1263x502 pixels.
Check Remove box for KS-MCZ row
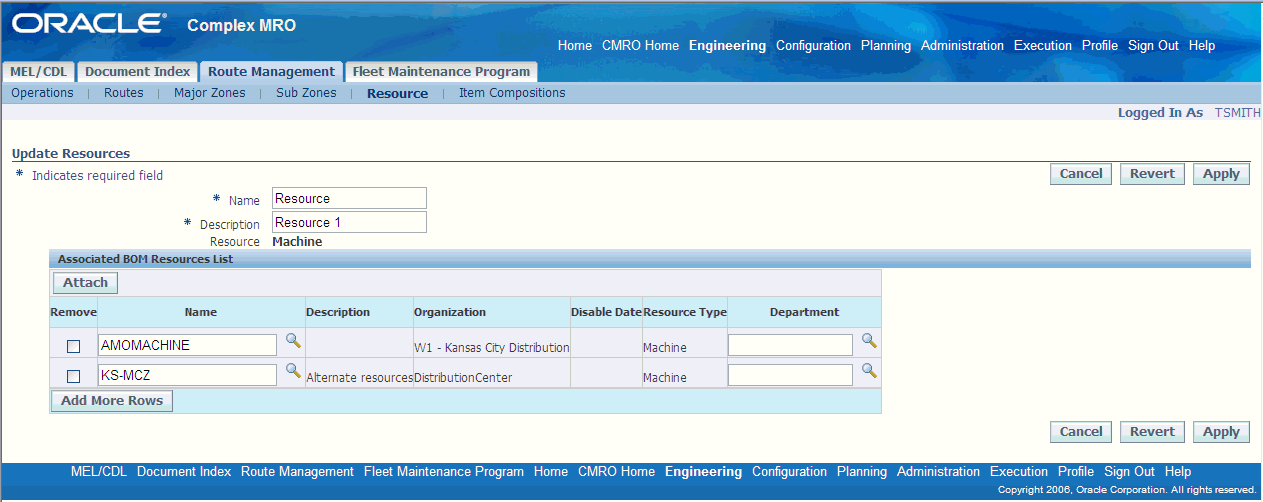tap(73, 376)
